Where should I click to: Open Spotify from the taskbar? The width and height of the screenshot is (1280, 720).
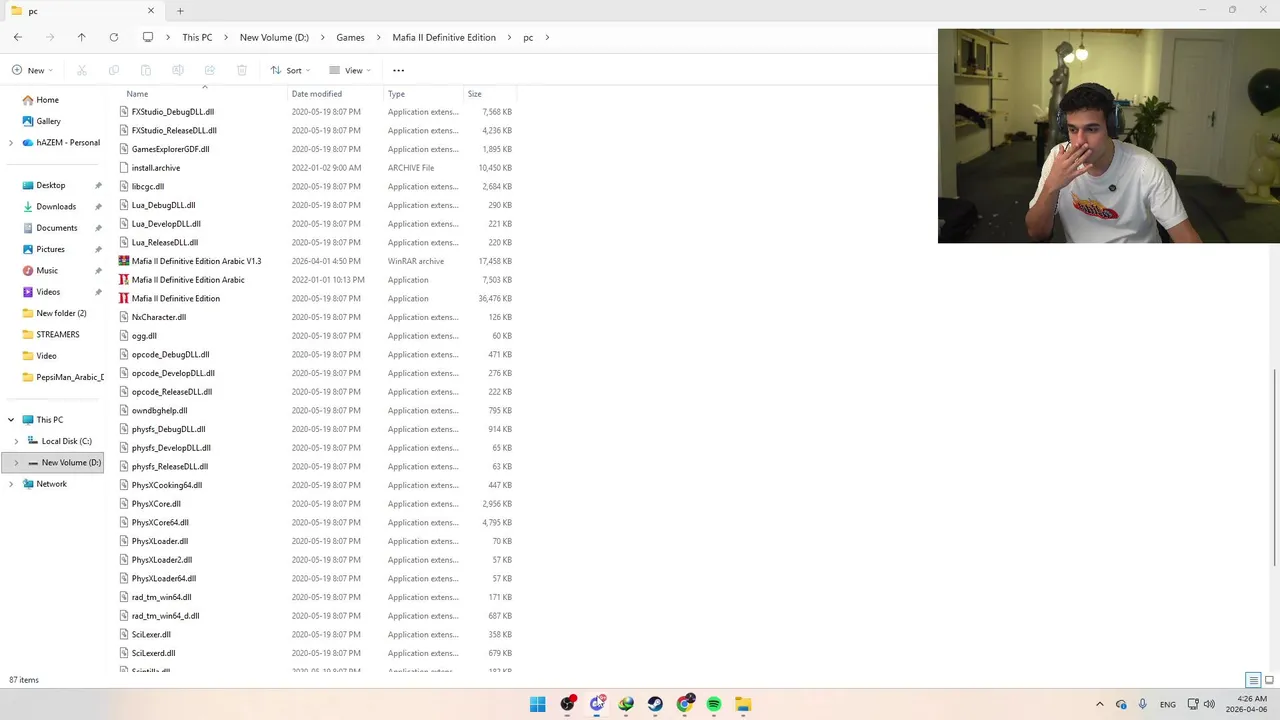pyautogui.click(x=714, y=704)
